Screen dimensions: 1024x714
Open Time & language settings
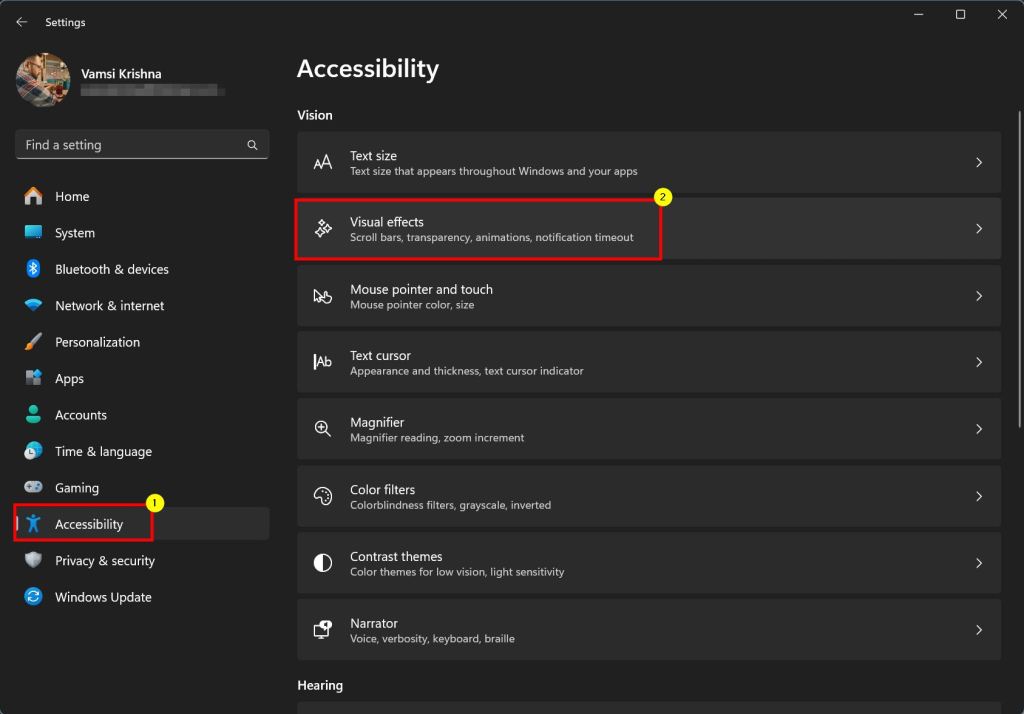point(103,452)
